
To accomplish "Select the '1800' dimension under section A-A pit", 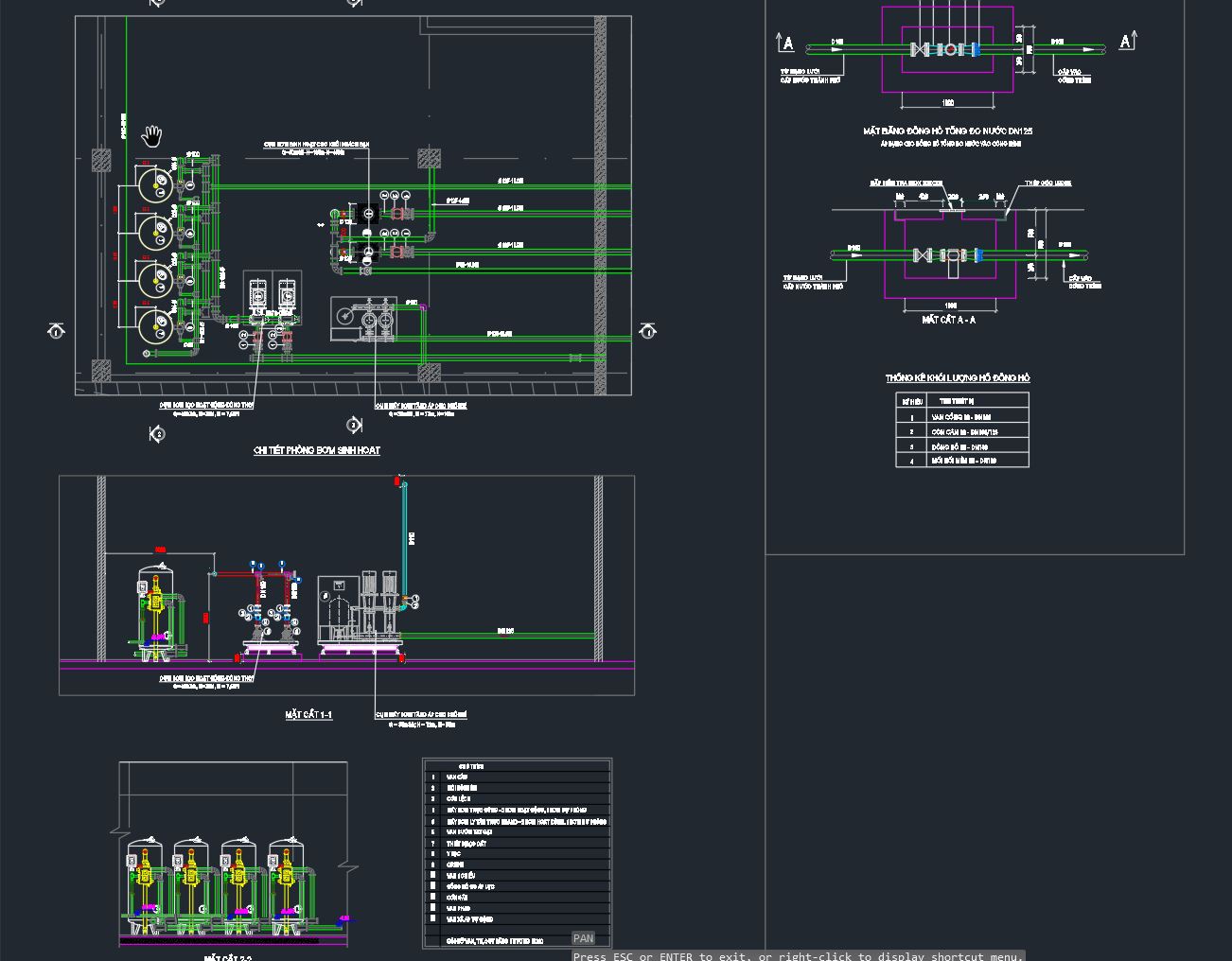I will (x=951, y=306).
